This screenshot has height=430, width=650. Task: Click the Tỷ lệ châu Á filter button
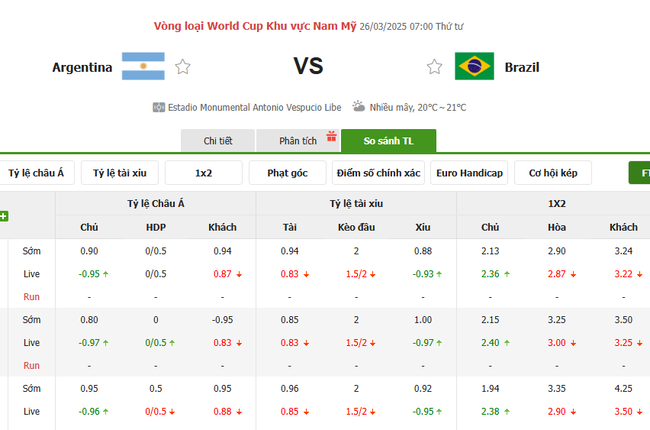pos(36,173)
